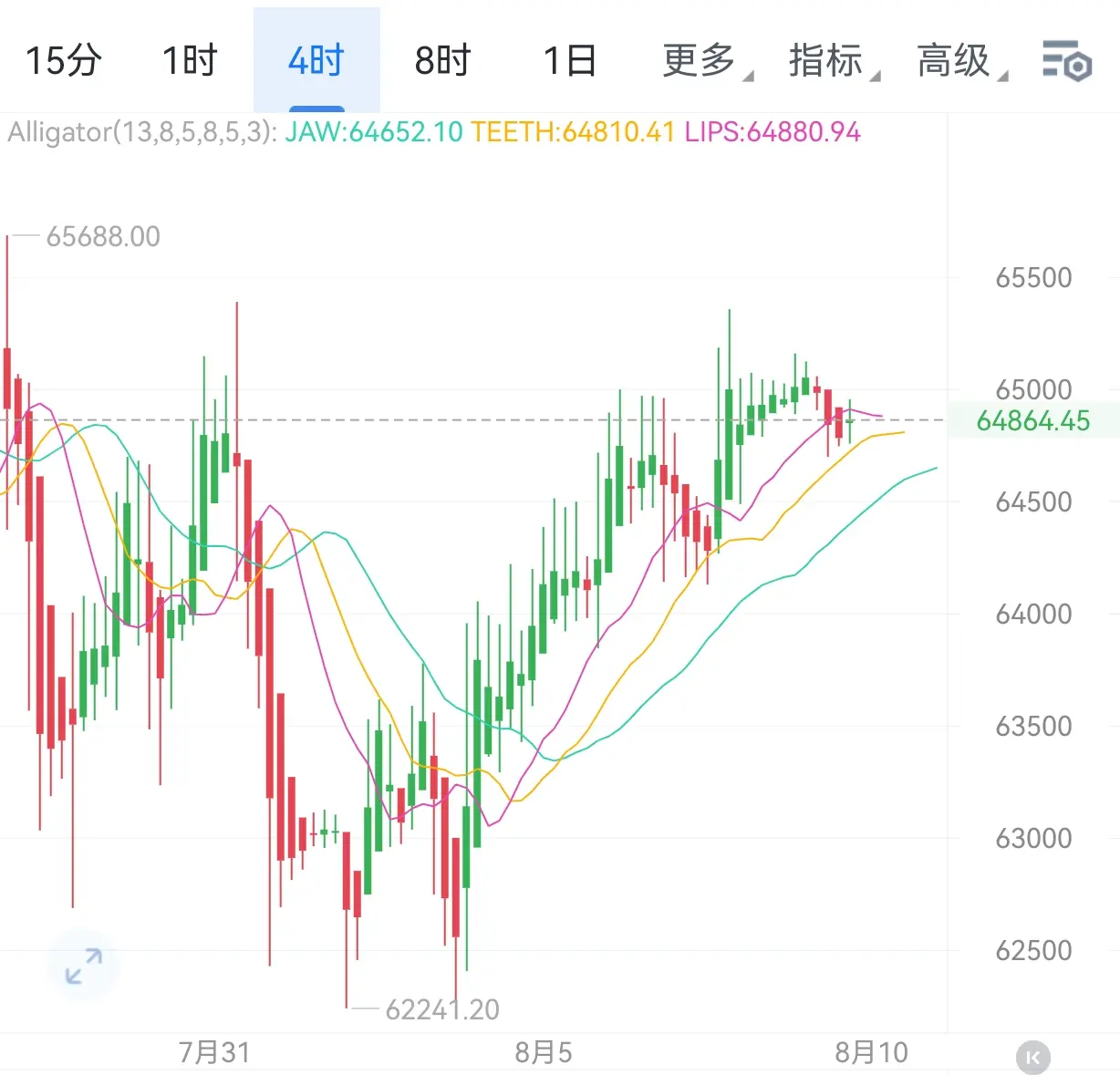Tap the expand fullscreen arrows icon
This screenshot has height=1075, width=1120.
[84, 966]
